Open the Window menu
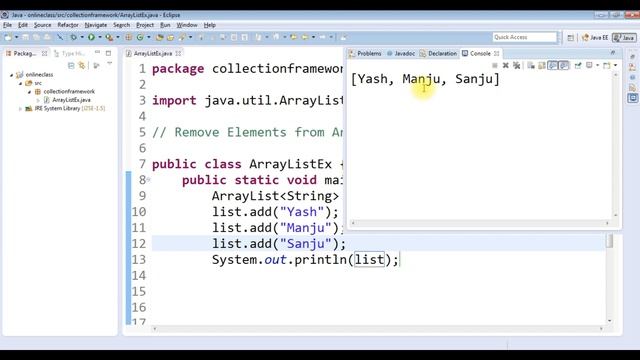The image size is (640, 360). pyautogui.click(x=187, y=25)
